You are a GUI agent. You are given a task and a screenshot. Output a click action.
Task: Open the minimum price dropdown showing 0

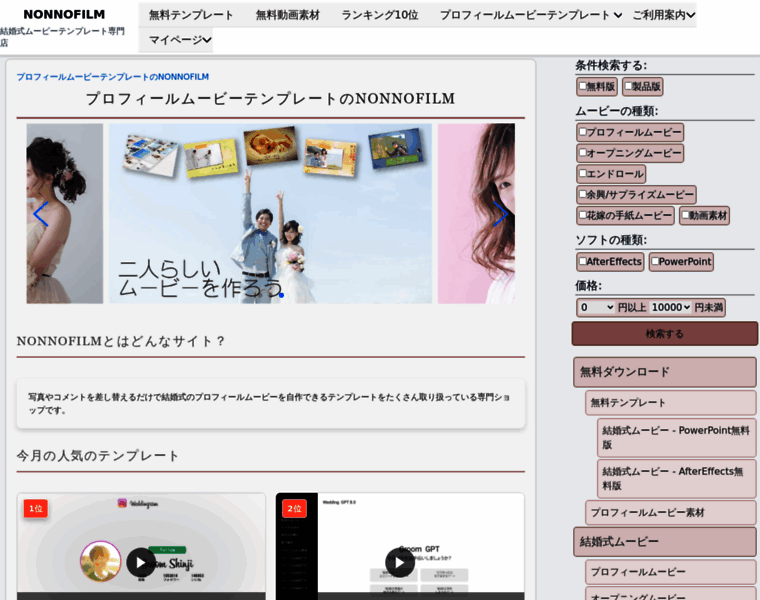tap(597, 307)
